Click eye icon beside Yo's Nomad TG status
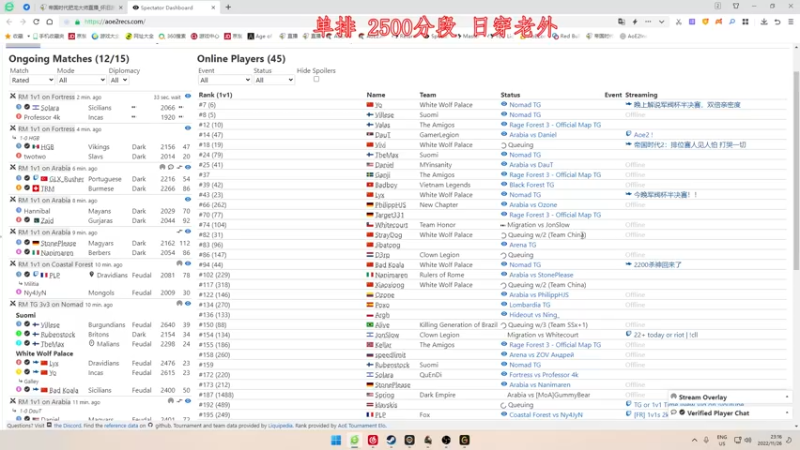This screenshot has width=800, height=450. [504, 104]
